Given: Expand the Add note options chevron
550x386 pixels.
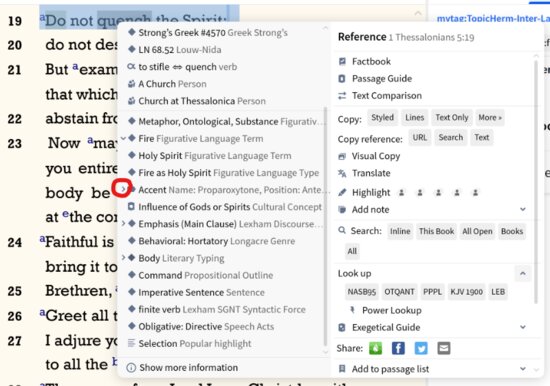Looking at the screenshot, I should (x=523, y=209).
